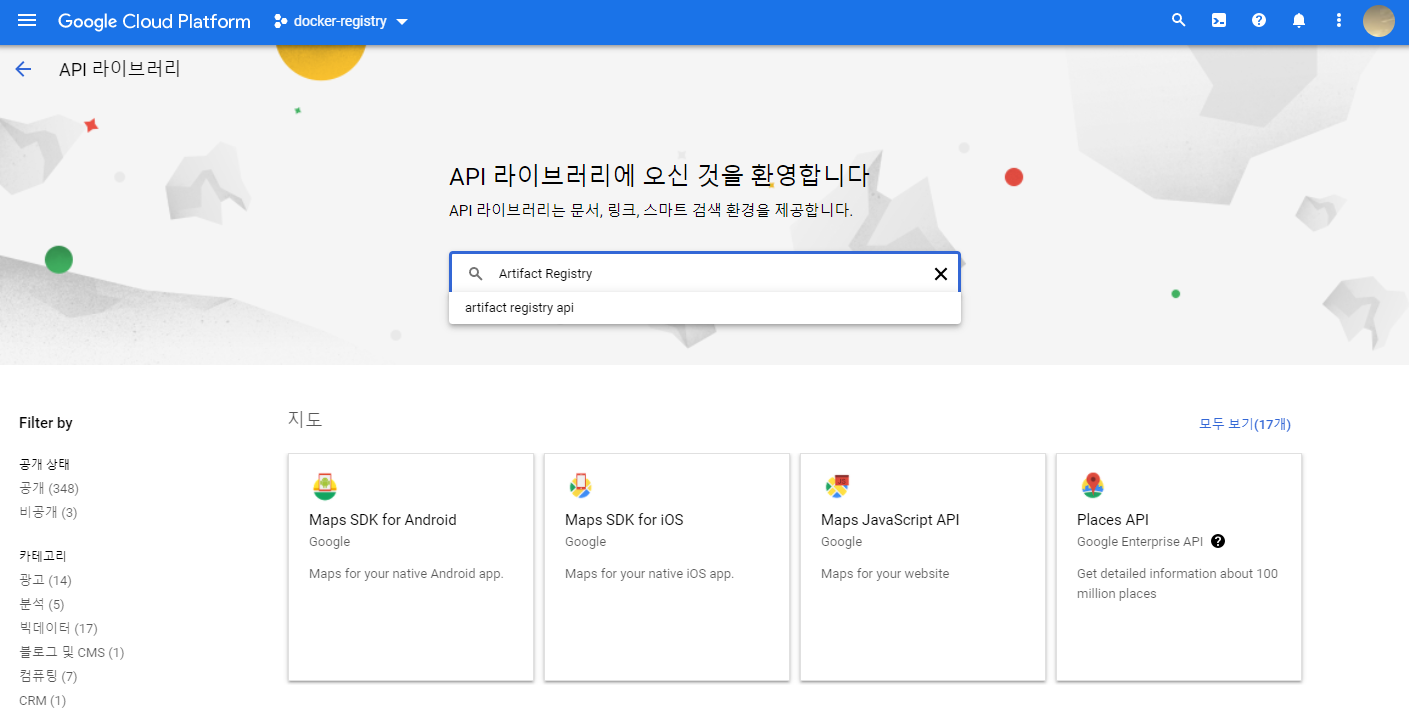This screenshot has width=1409, height=715.
Task: Filter by 공개 (348)
Action: 49,488
